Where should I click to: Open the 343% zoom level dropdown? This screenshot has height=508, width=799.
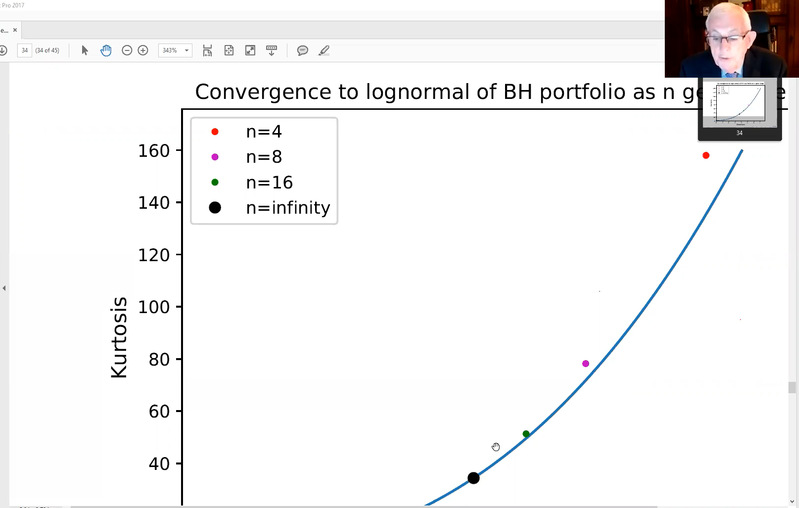click(175, 50)
